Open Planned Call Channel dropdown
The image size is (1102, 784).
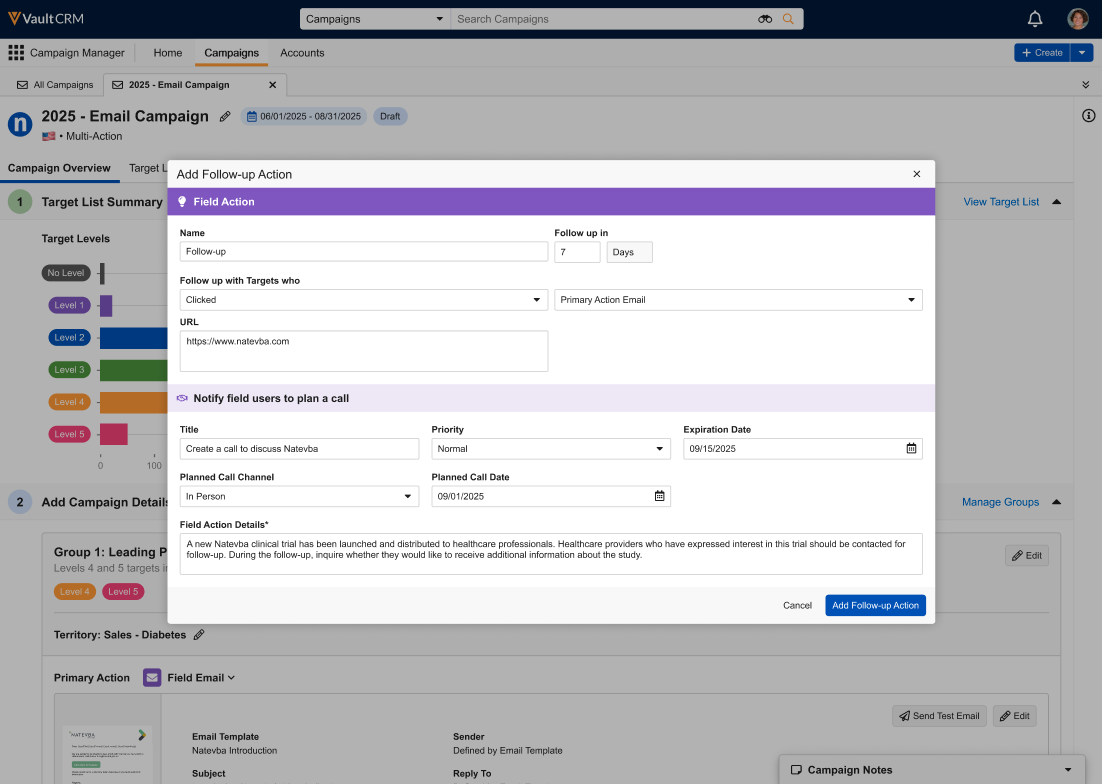tap(299, 497)
